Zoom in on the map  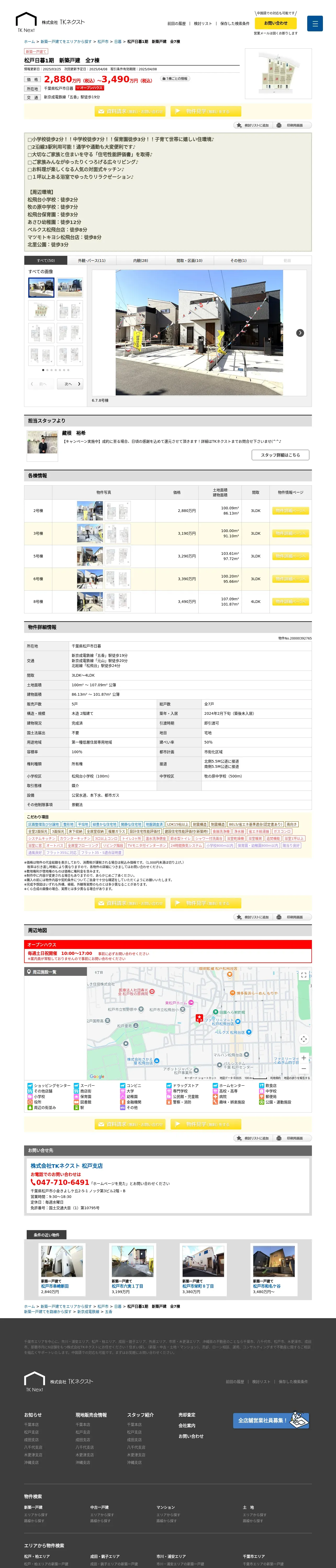point(304,1057)
